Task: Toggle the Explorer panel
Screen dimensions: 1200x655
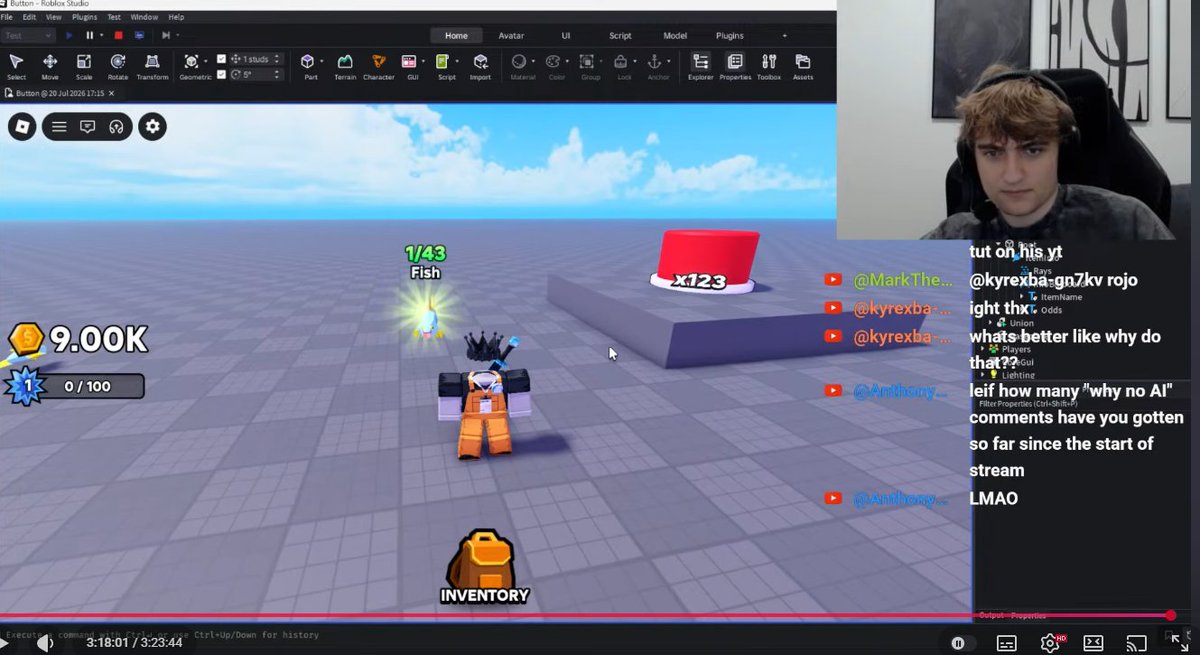Action: pos(701,67)
